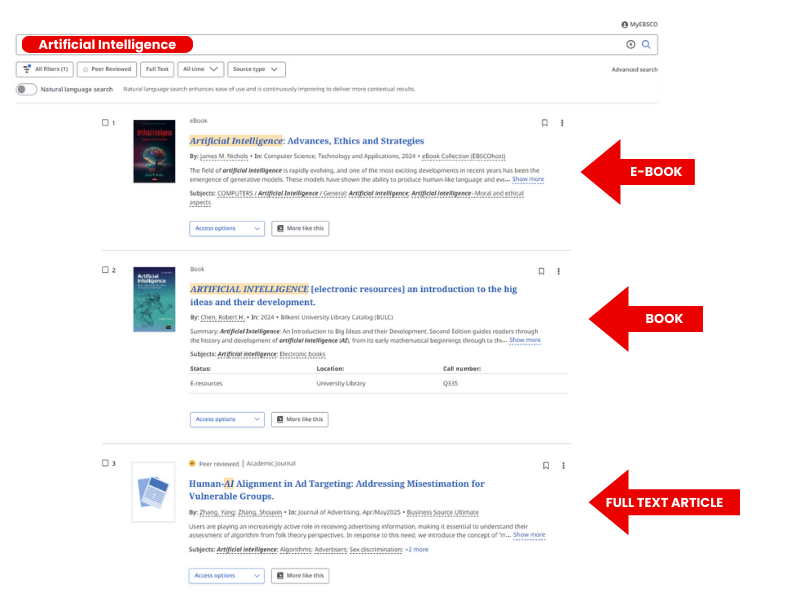Enable the Peer Reviewed filter
Screen dimensions: 800x600
pyautogui.click(x=107, y=69)
